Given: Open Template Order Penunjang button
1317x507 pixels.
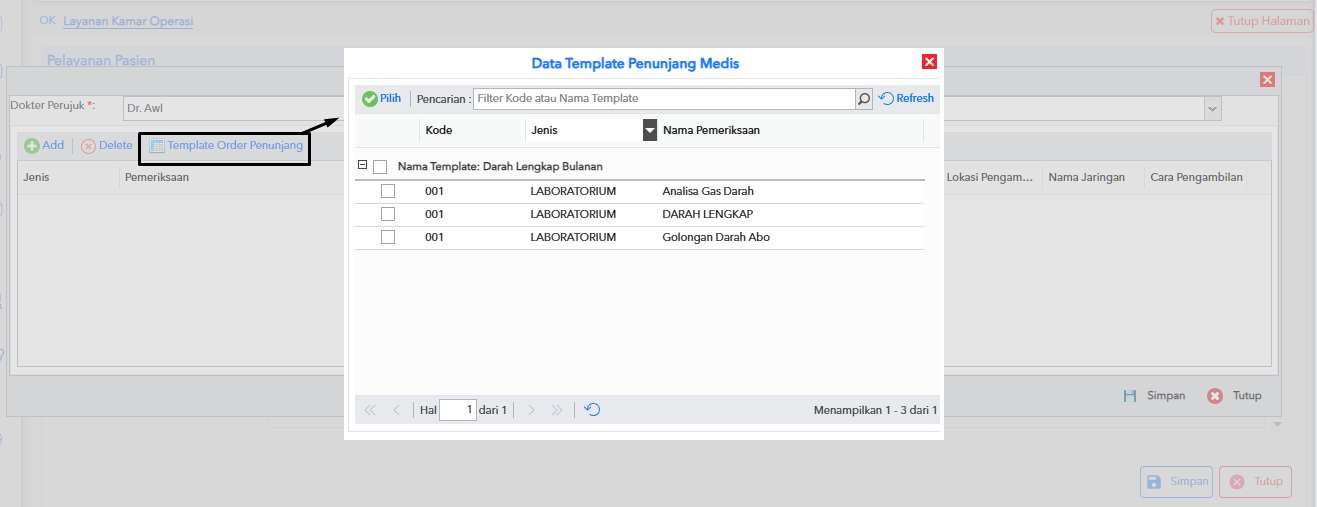Looking at the screenshot, I should 226,146.
